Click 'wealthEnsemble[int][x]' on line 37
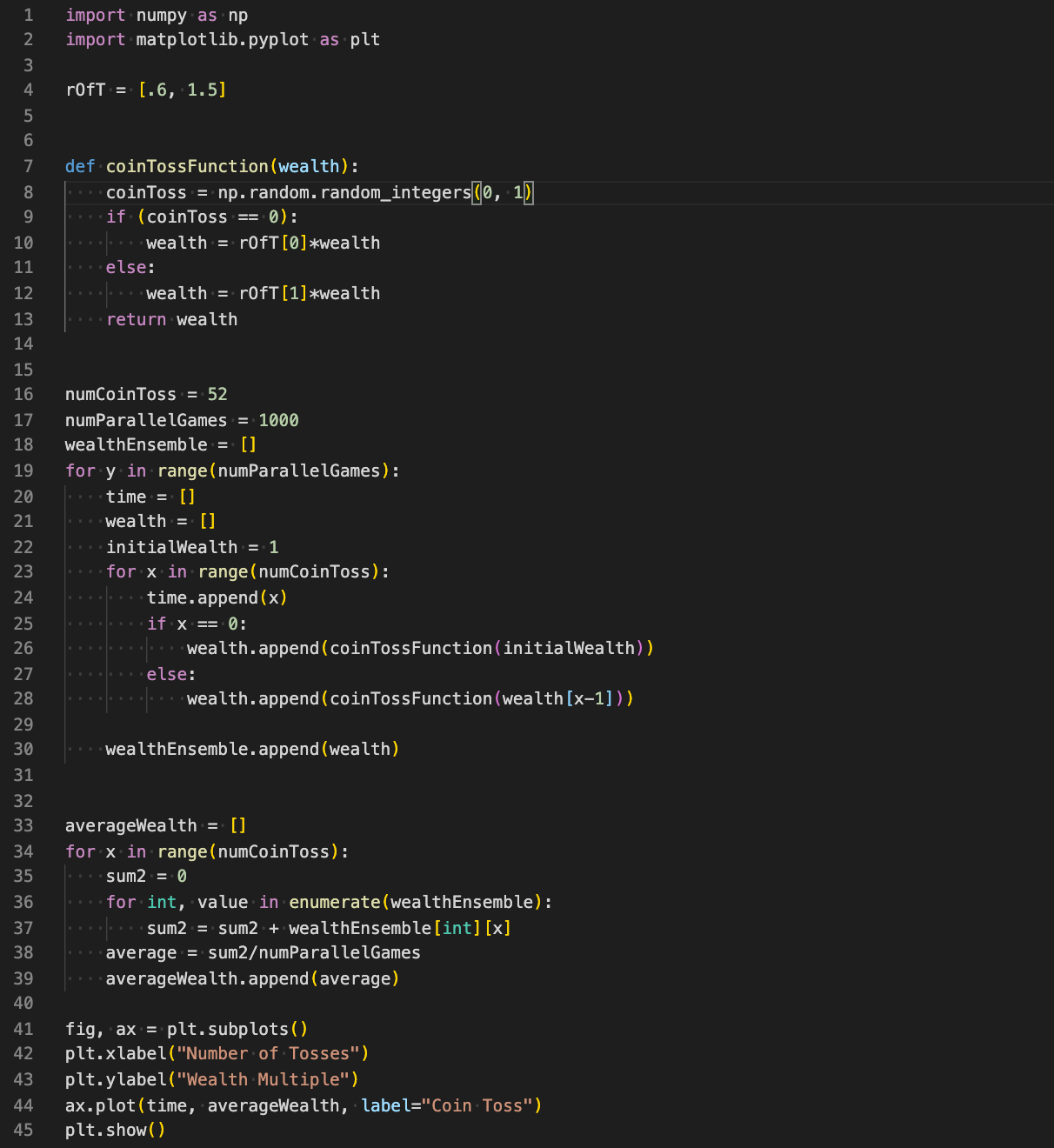Screen dimensions: 1054x1148 point(400,928)
